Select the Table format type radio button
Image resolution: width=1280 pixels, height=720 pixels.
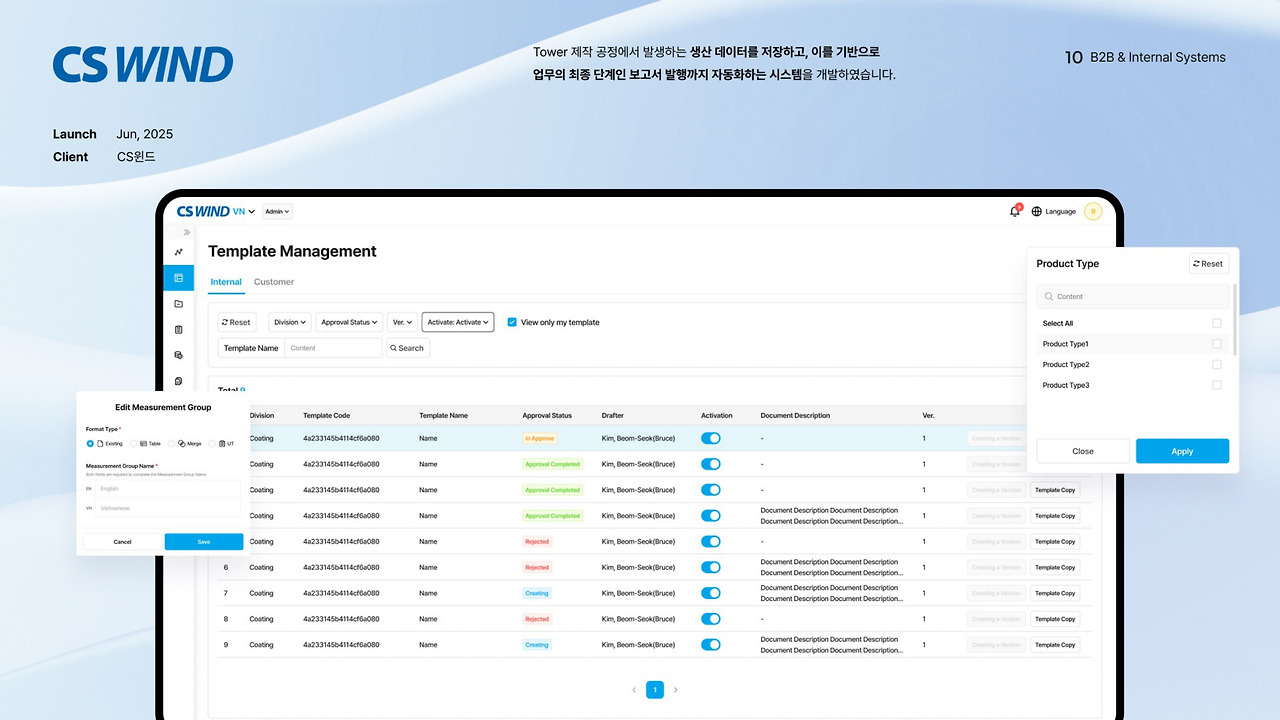(134, 444)
